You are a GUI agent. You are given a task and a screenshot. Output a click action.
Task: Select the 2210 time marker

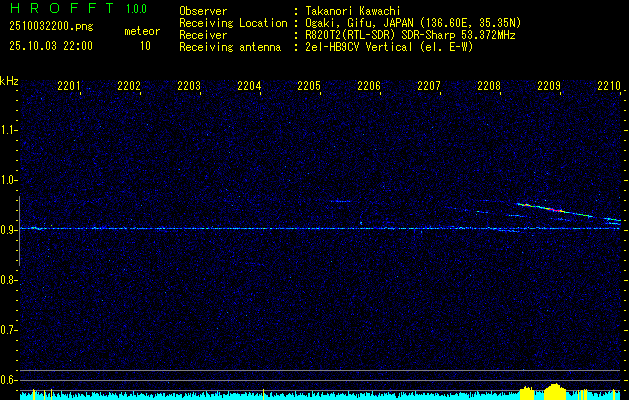609,87
